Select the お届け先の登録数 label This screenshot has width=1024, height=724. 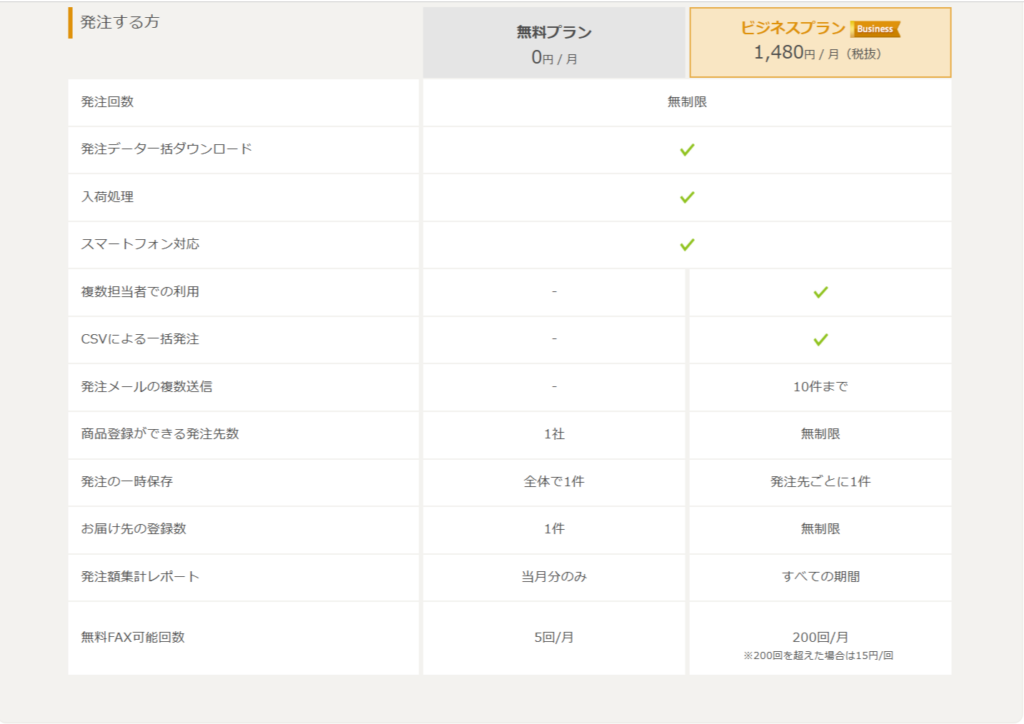point(133,529)
